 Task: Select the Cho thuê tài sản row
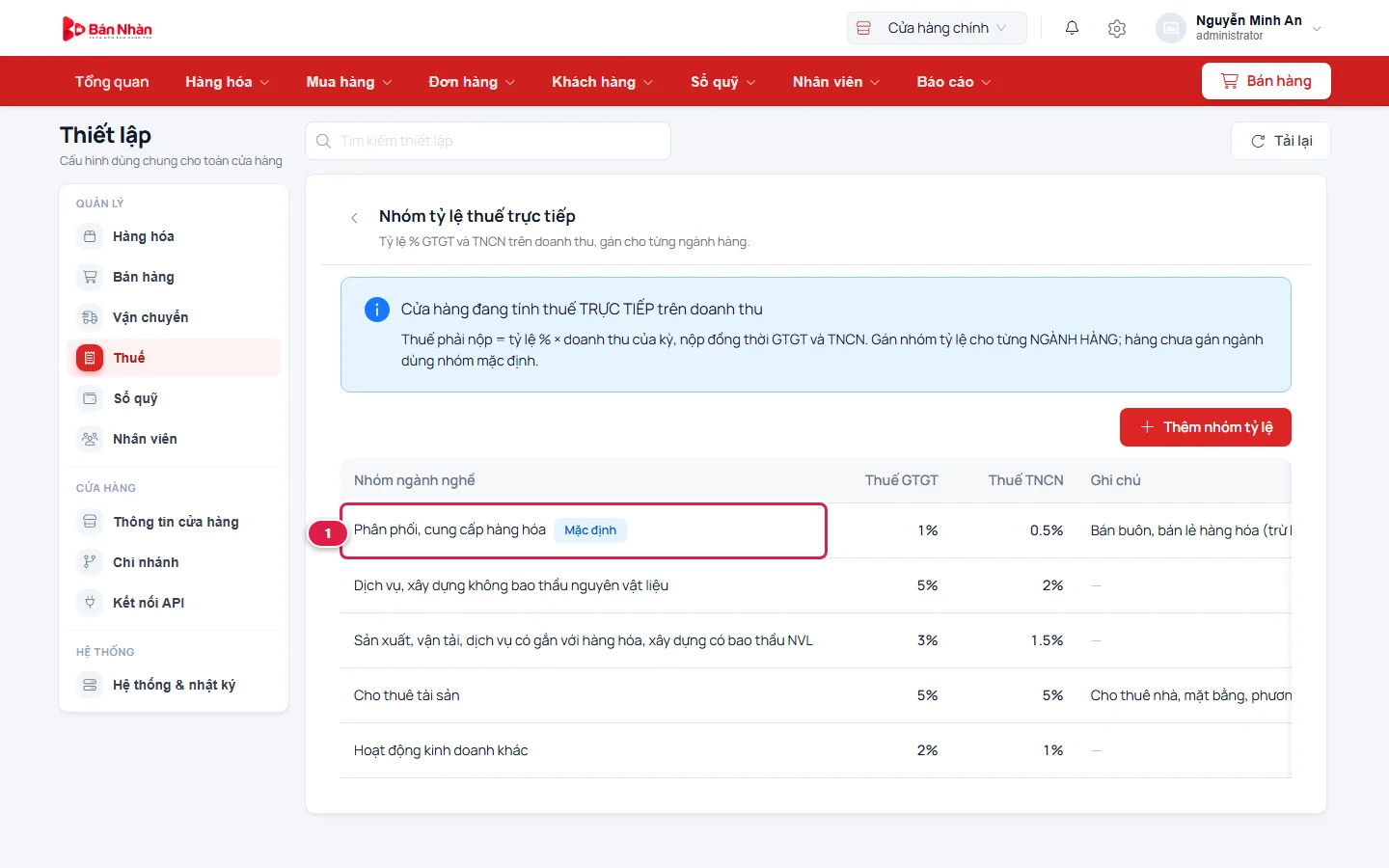coord(816,695)
